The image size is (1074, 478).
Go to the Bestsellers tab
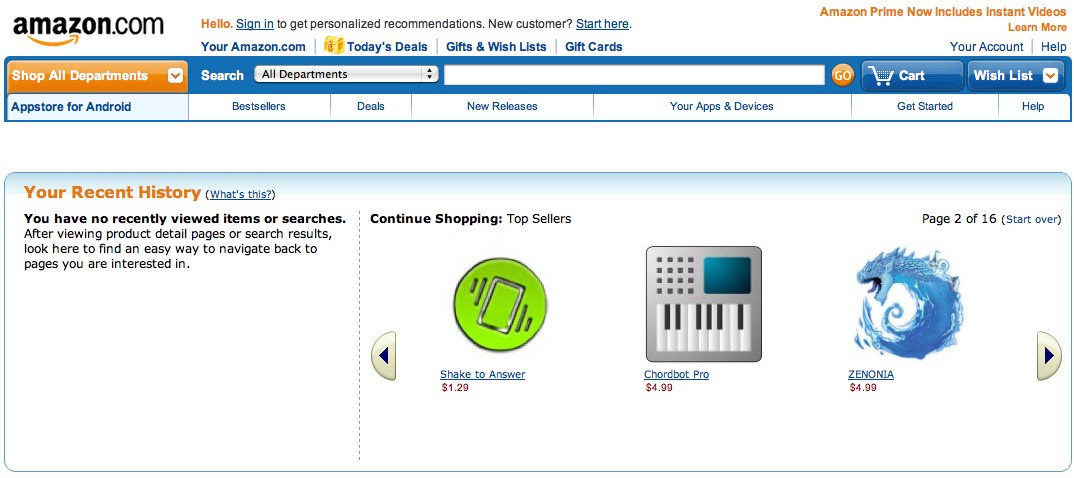coord(259,106)
